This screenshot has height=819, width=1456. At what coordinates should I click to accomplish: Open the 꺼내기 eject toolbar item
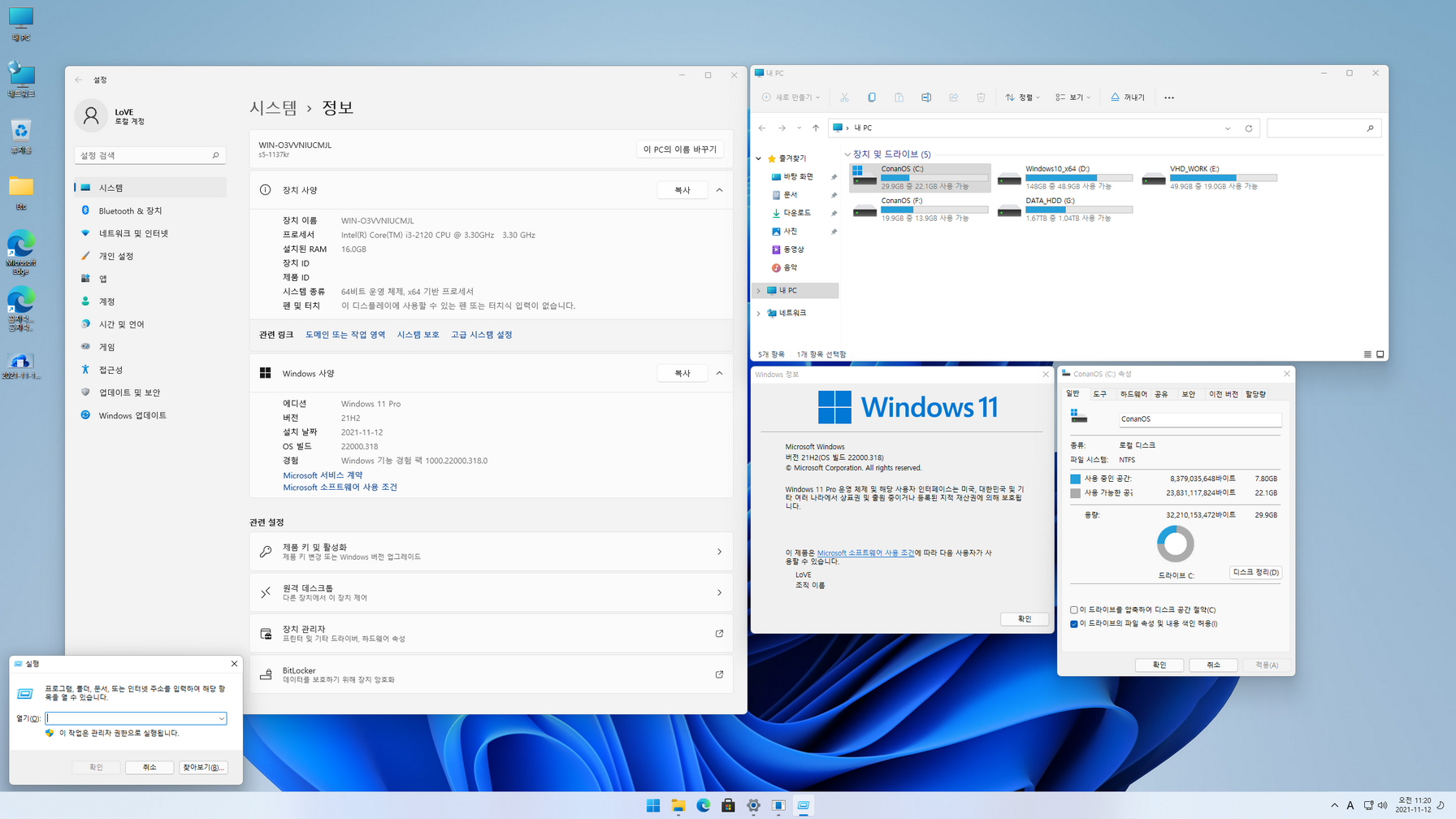coord(1128,97)
